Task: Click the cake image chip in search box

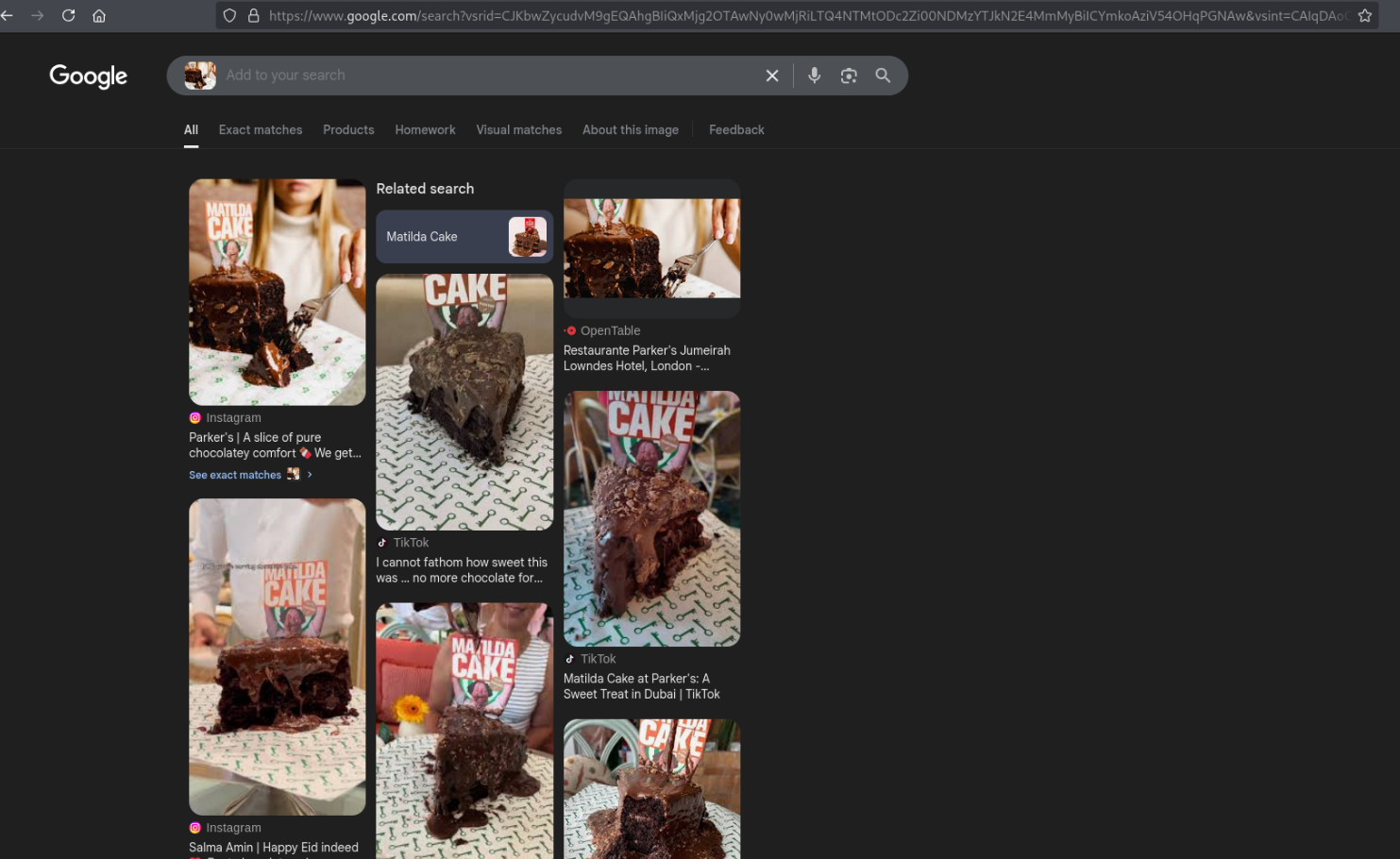Action: [200, 76]
